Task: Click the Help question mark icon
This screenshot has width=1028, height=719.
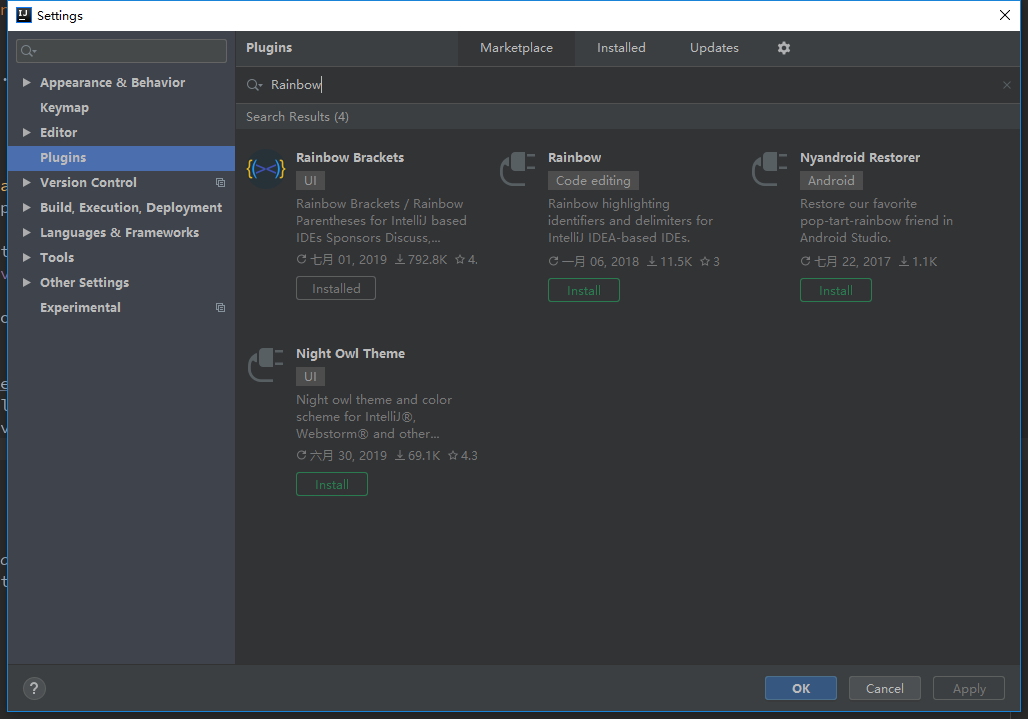Action: tap(34, 688)
